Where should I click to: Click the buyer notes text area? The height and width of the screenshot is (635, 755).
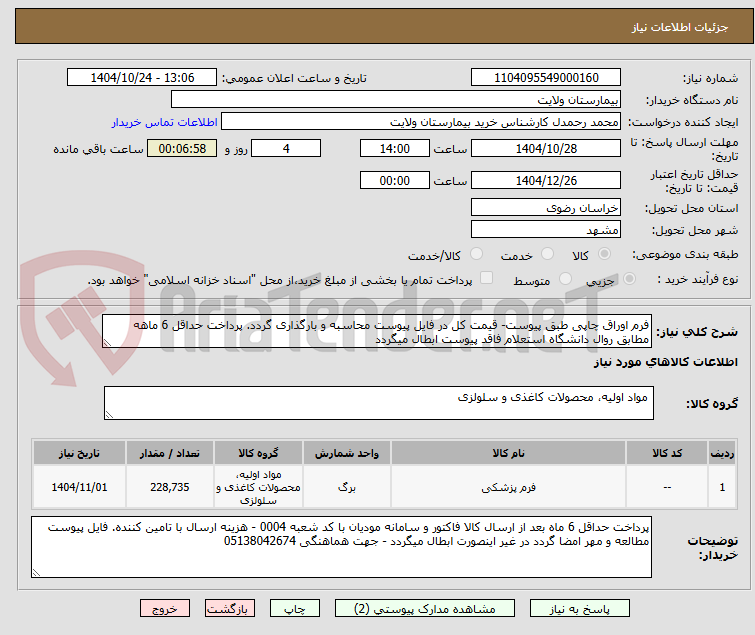click(x=341, y=547)
